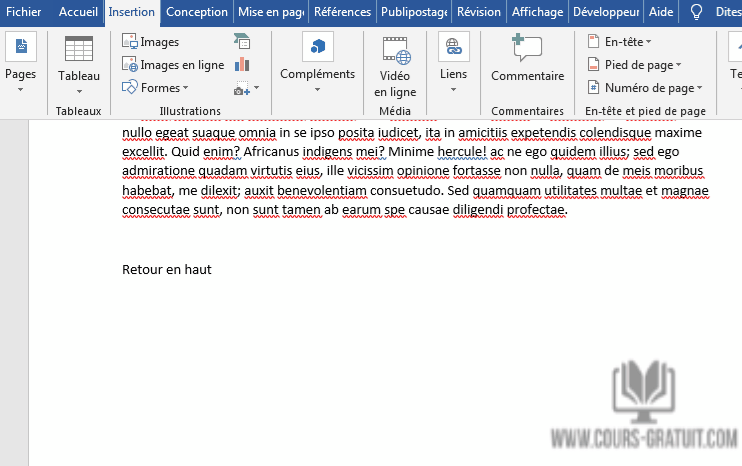Open the Aide tab

[x=661, y=12]
